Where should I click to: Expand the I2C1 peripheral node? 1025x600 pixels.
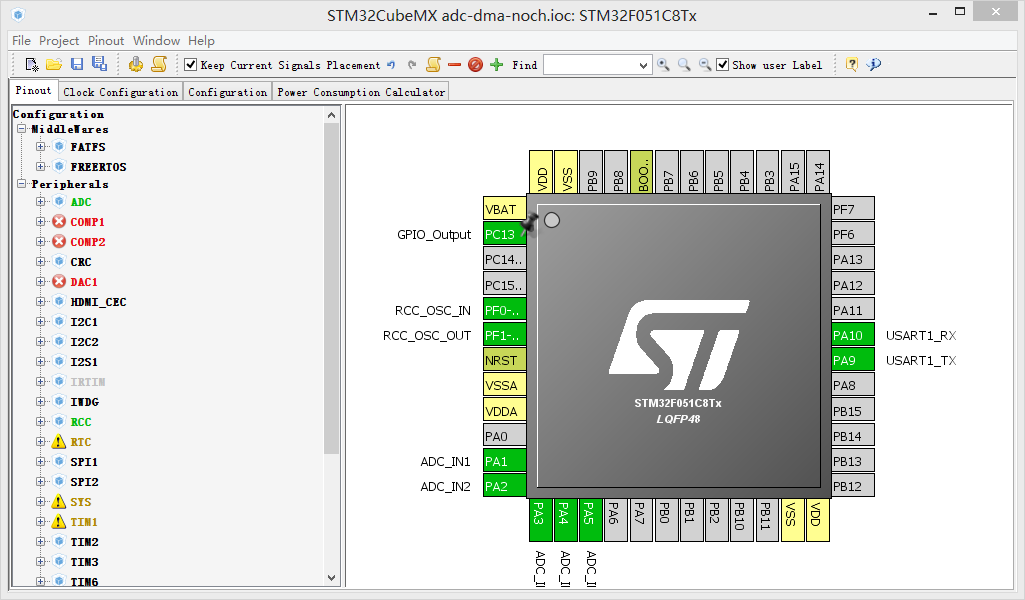[x=41, y=322]
